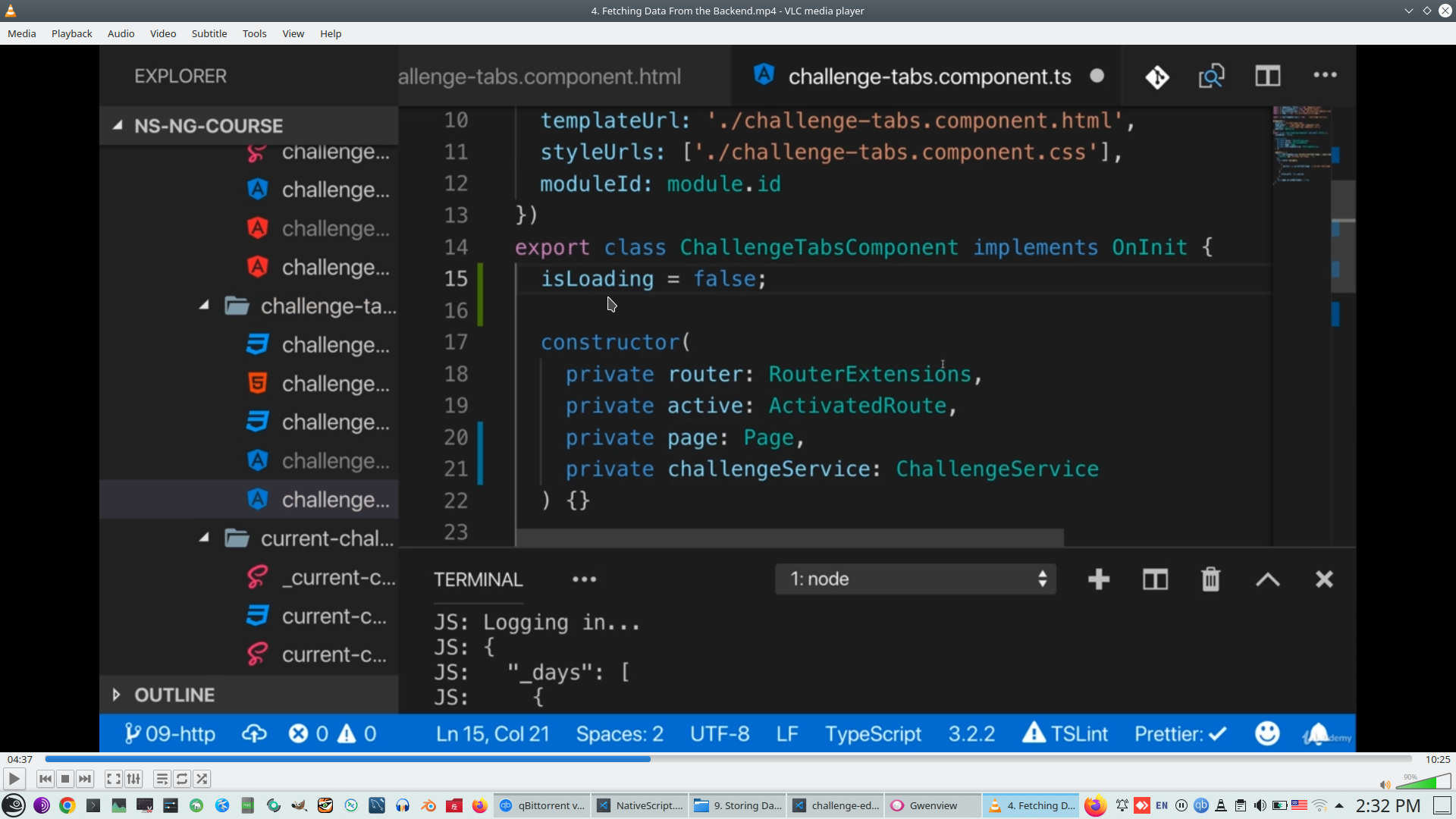The height and width of the screenshot is (819, 1456).
Task: Stop the video playback
Action: pos(65,779)
